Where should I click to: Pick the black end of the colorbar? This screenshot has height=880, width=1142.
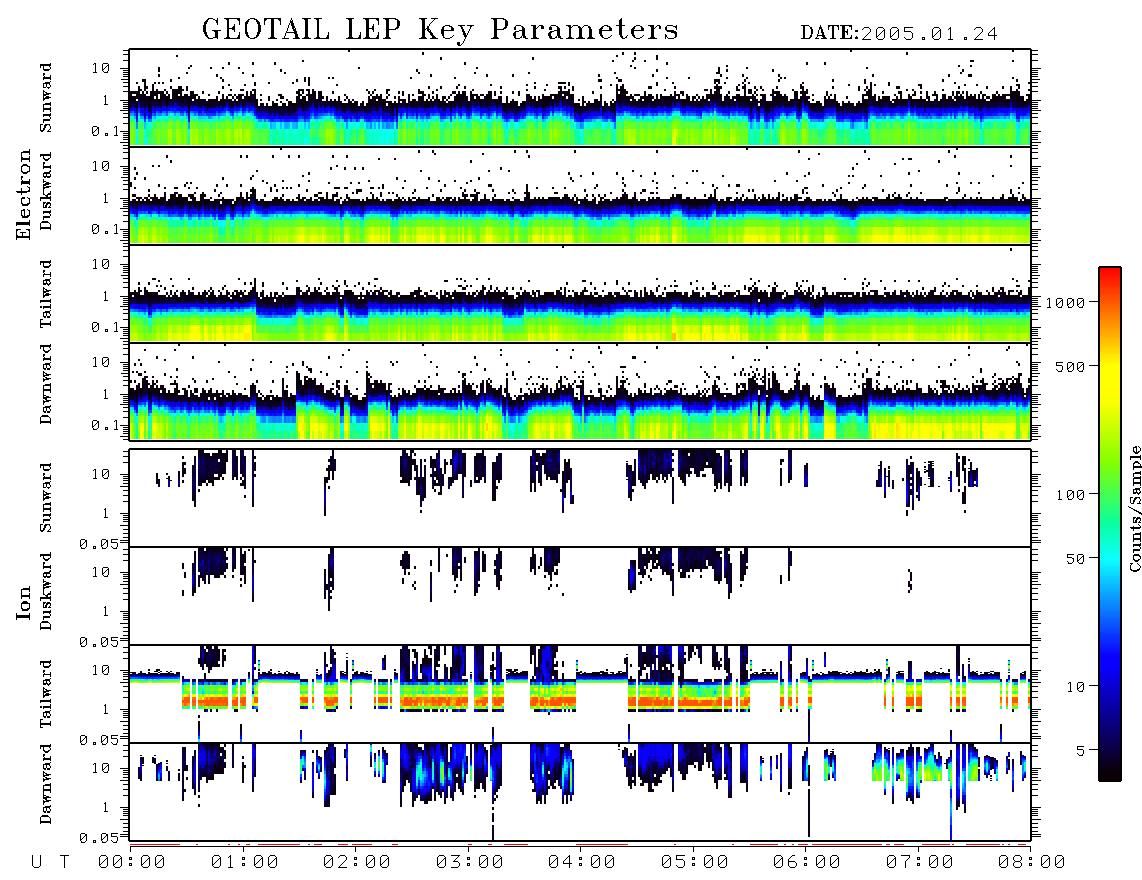(1110, 774)
